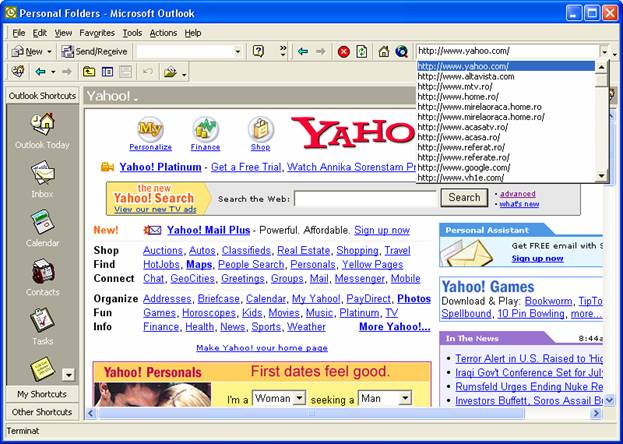This screenshot has height=444, width=623.
Task: Click Make Yahoo! your home page
Action: [x=262, y=348]
